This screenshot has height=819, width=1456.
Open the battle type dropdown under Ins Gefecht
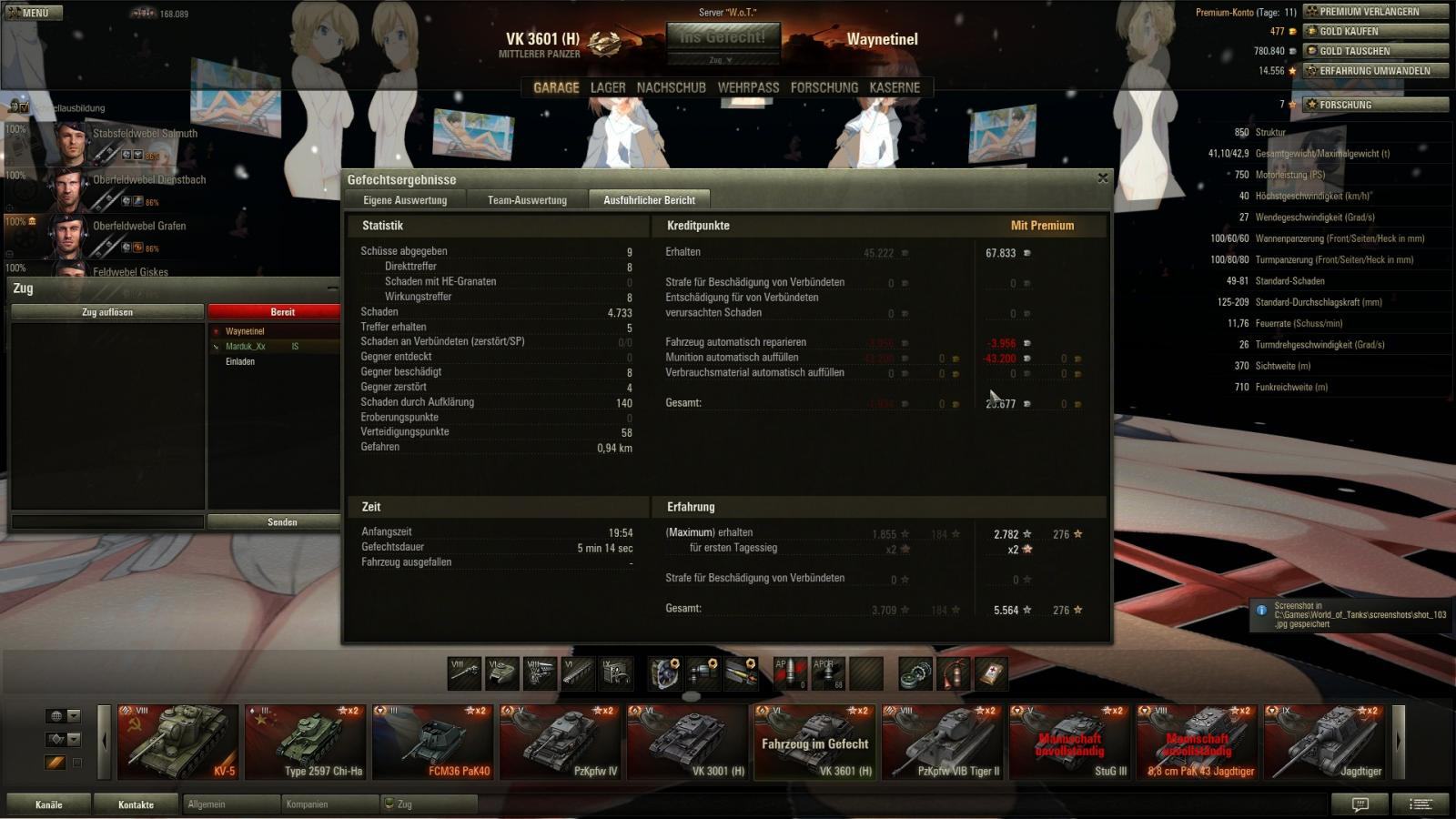tap(723, 59)
